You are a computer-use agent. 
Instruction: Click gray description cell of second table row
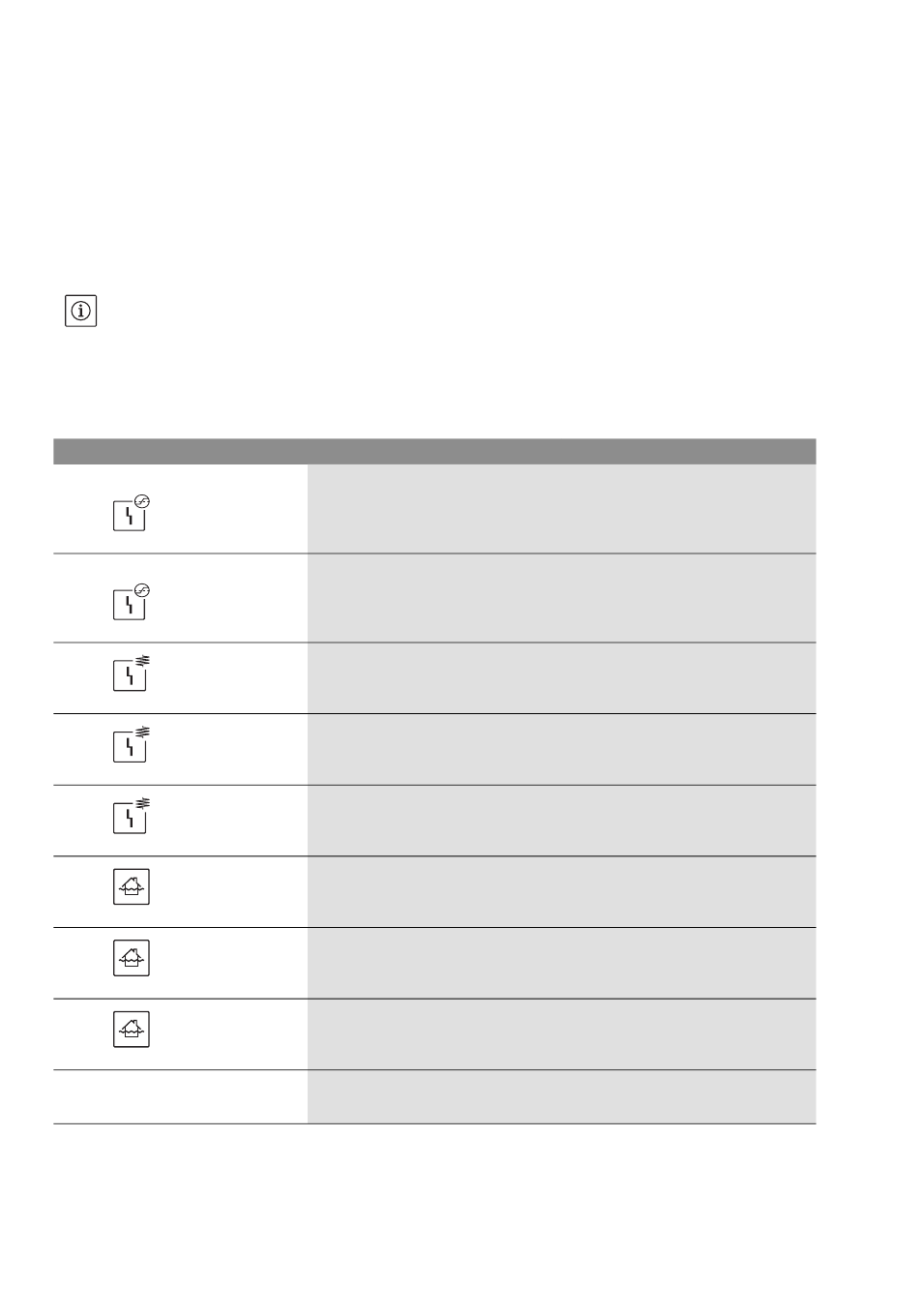coord(562,598)
